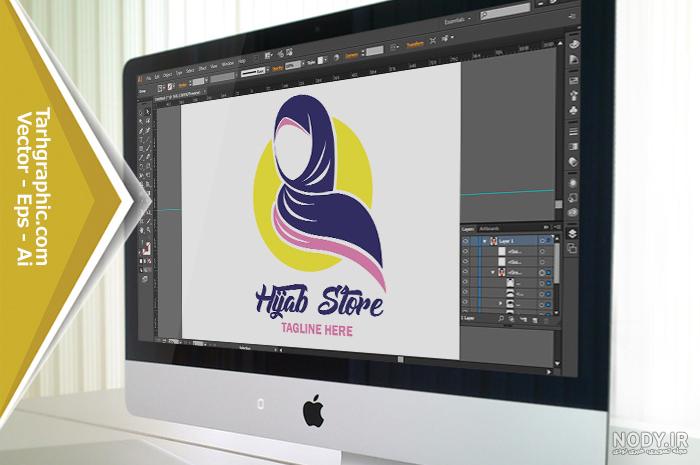Open the Swatches panel icon in dock
The height and width of the screenshot is (465, 700).
574,80
